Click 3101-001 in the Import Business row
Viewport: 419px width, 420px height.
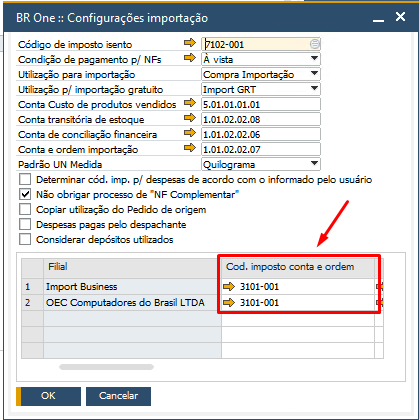259,287
